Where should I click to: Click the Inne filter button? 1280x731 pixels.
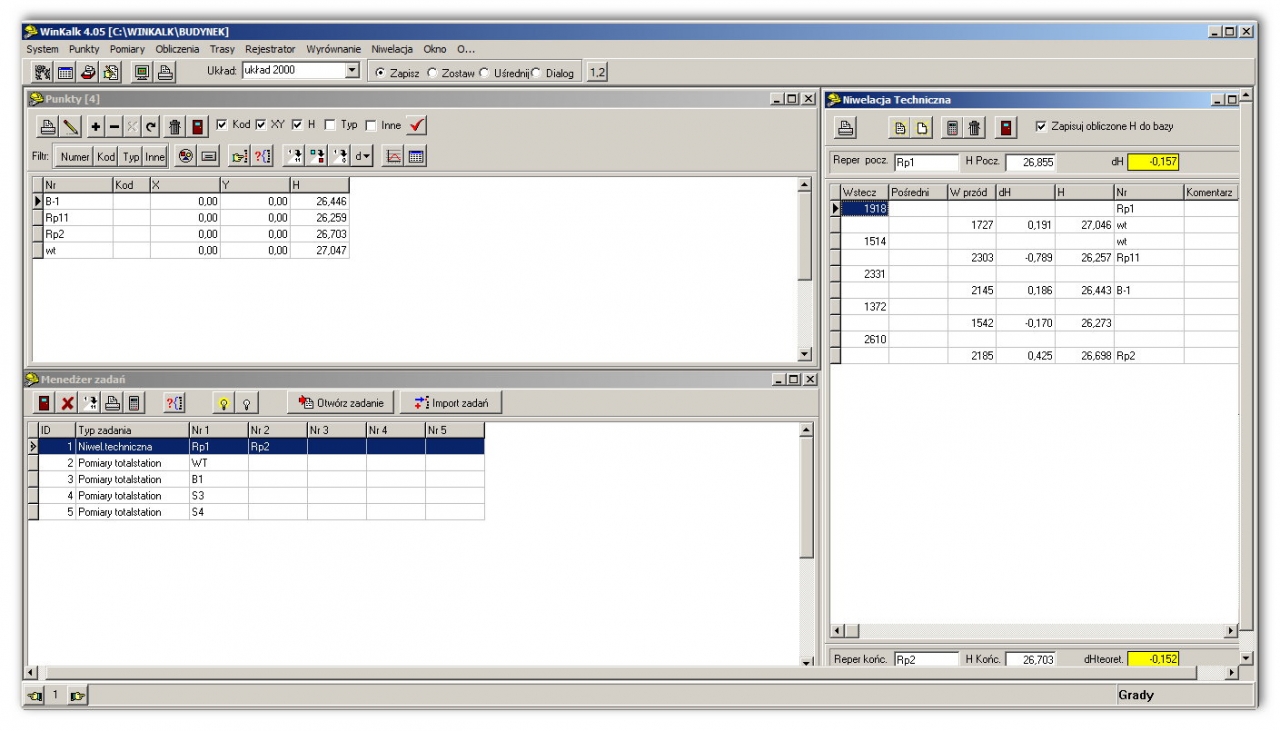tap(155, 156)
